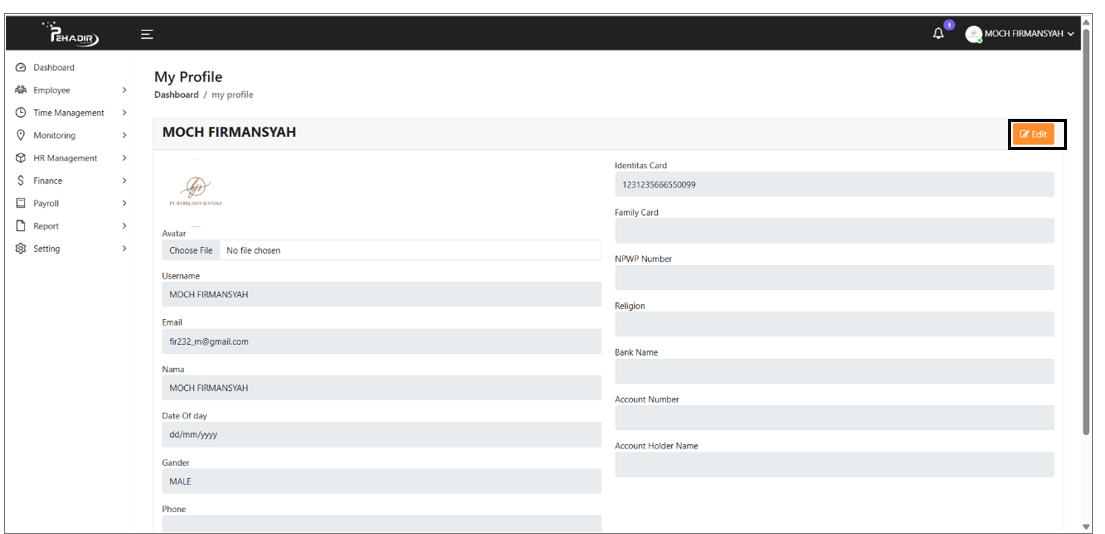Viewport: 1105px width, 534px height.
Task: Expand the HR Management chevron
Action: [x=124, y=159]
